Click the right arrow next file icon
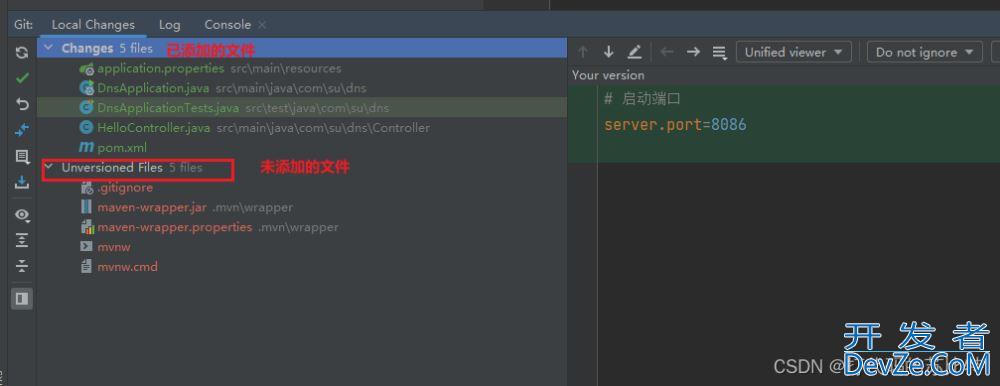The height and width of the screenshot is (386, 1000). 693,52
